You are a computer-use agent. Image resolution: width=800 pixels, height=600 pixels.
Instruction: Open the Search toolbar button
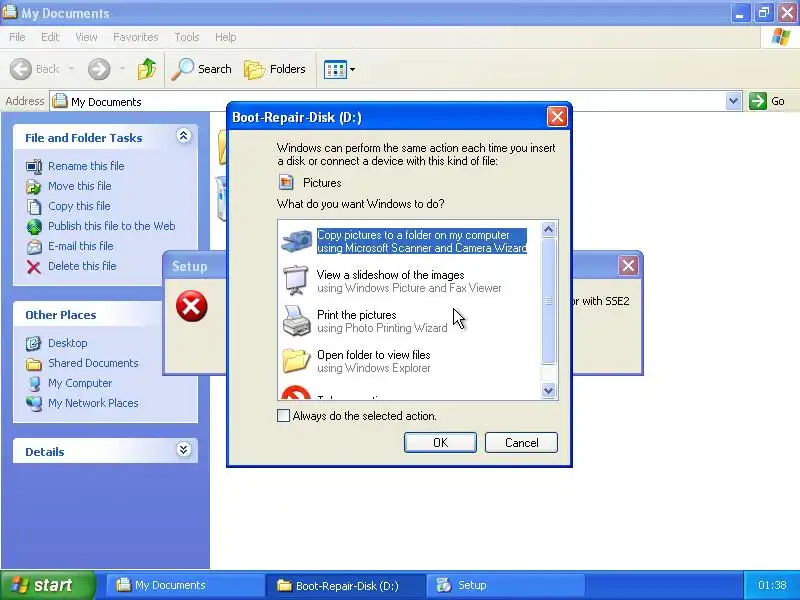click(201, 69)
